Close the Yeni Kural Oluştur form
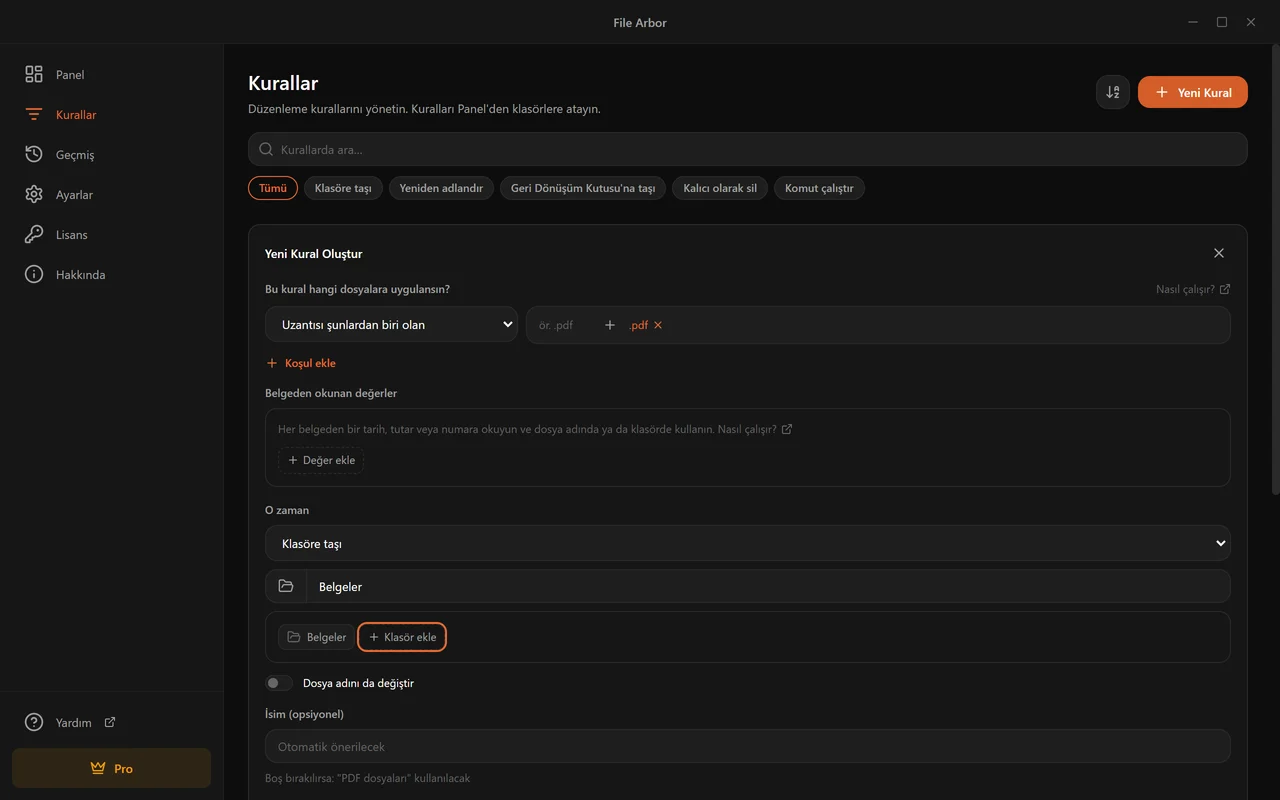 point(1218,253)
